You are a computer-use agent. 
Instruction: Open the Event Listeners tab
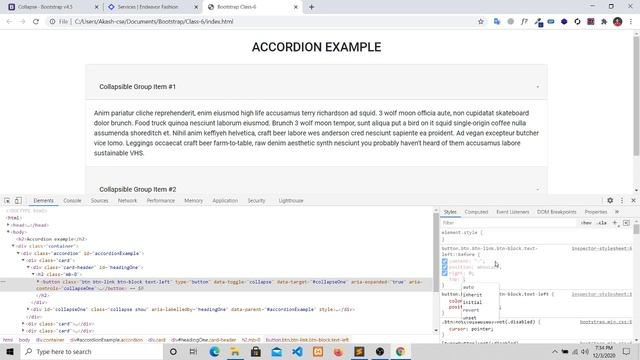(x=513, y=212)
